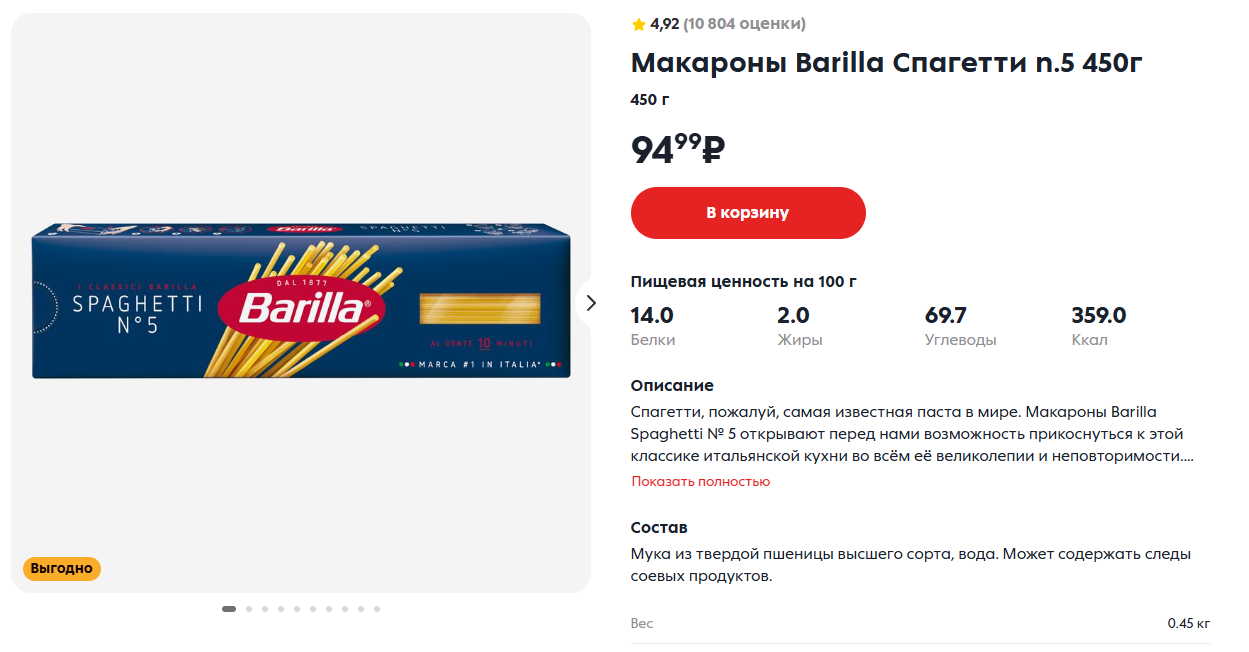The image size is (1249, 652).
Task: Click the red Barilla logo on the package
Action: pyautogui.click(x=302, y=306)
